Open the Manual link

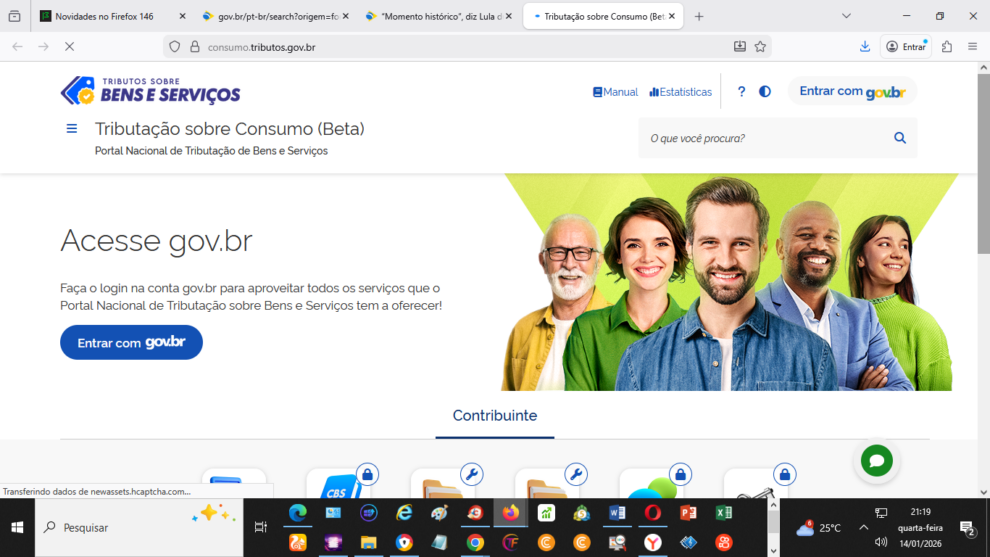click(x=615, y=92)
